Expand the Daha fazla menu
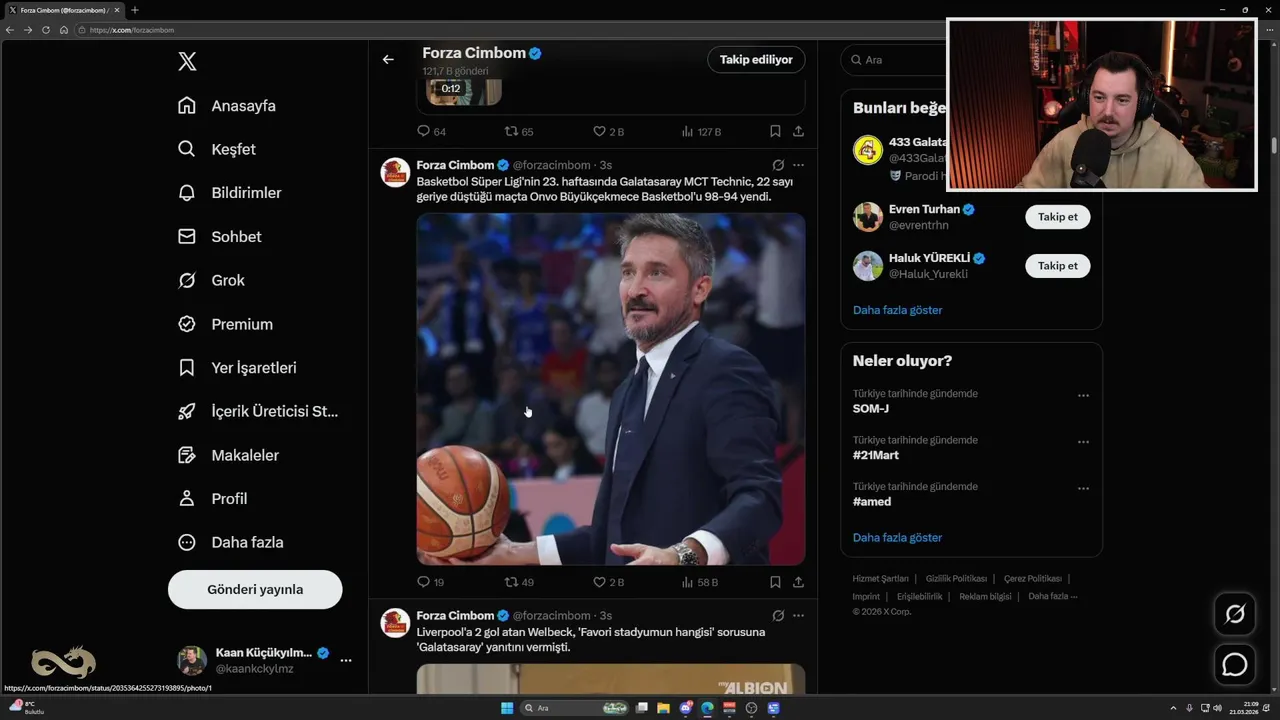The width and height of the screenshot is (1280, 720). pos(231,542)
